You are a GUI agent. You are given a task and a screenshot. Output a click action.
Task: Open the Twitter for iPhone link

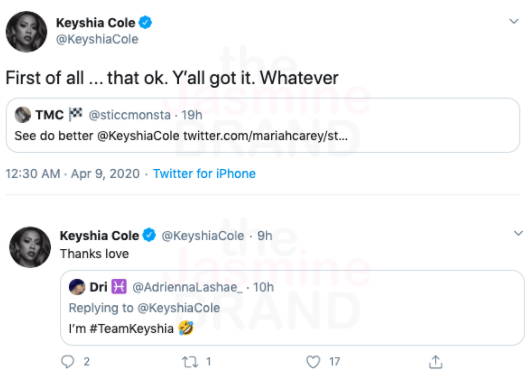click(204, 174)
